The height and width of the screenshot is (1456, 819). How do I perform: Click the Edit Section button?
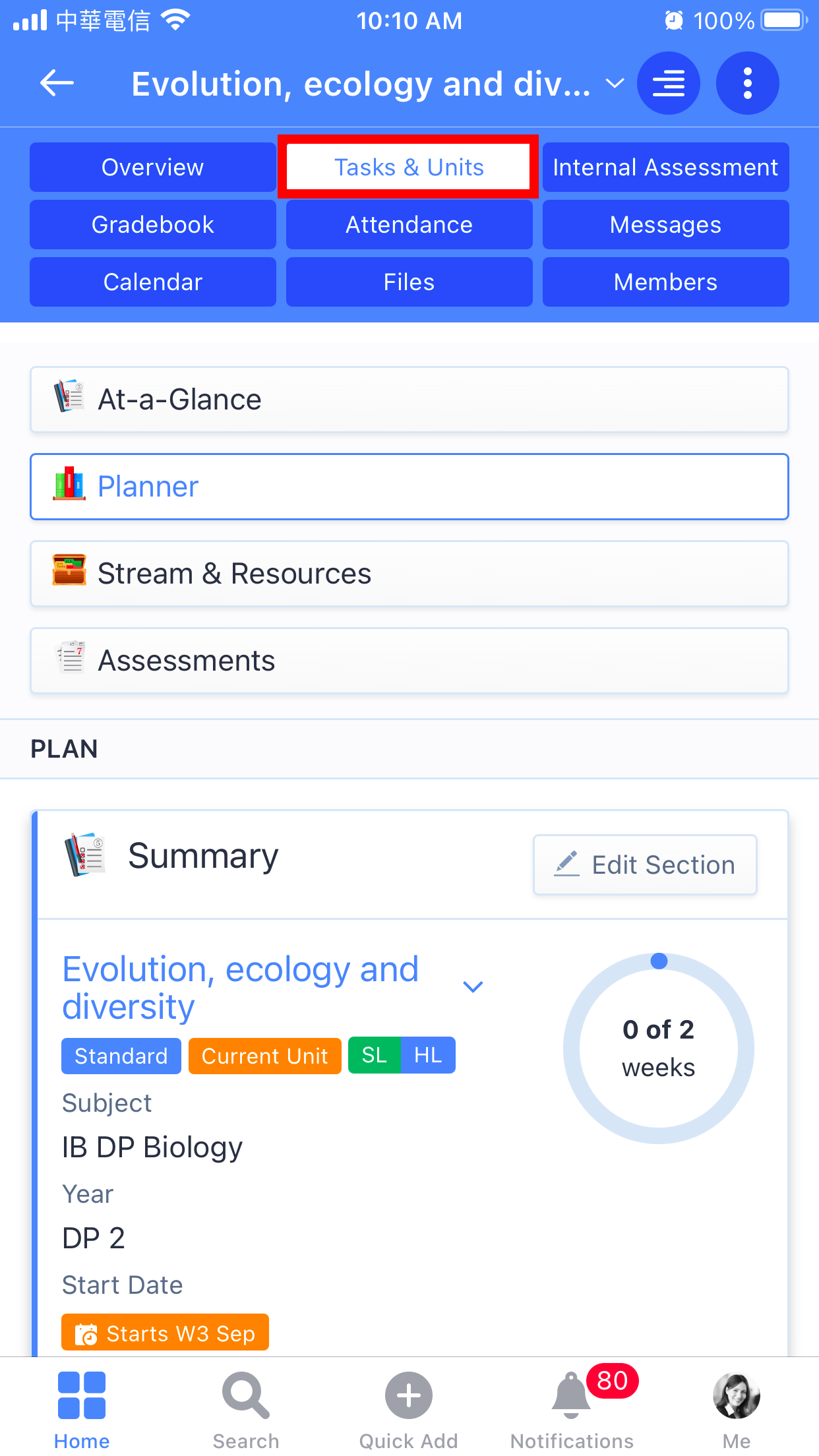click(x=645, y=864)
